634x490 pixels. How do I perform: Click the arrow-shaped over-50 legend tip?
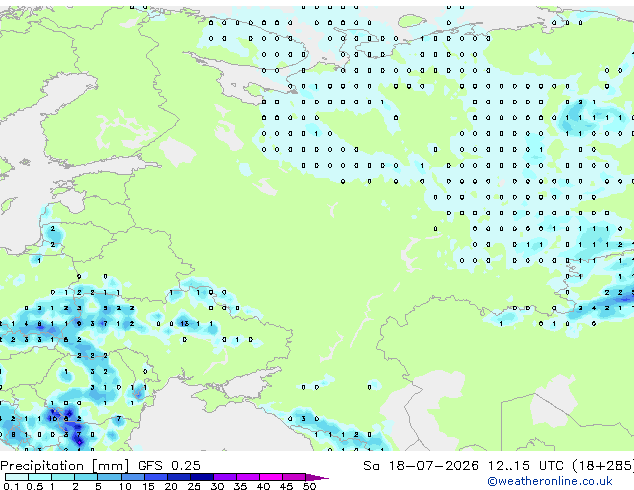coord(317,477)
